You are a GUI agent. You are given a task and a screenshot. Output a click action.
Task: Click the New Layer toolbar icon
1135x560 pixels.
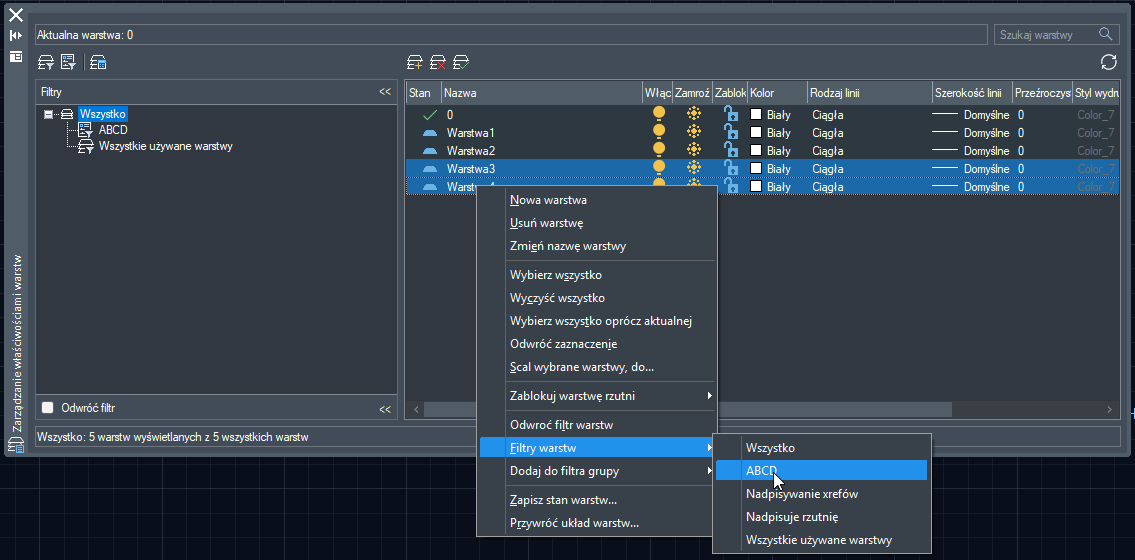(x=415, y=62)
